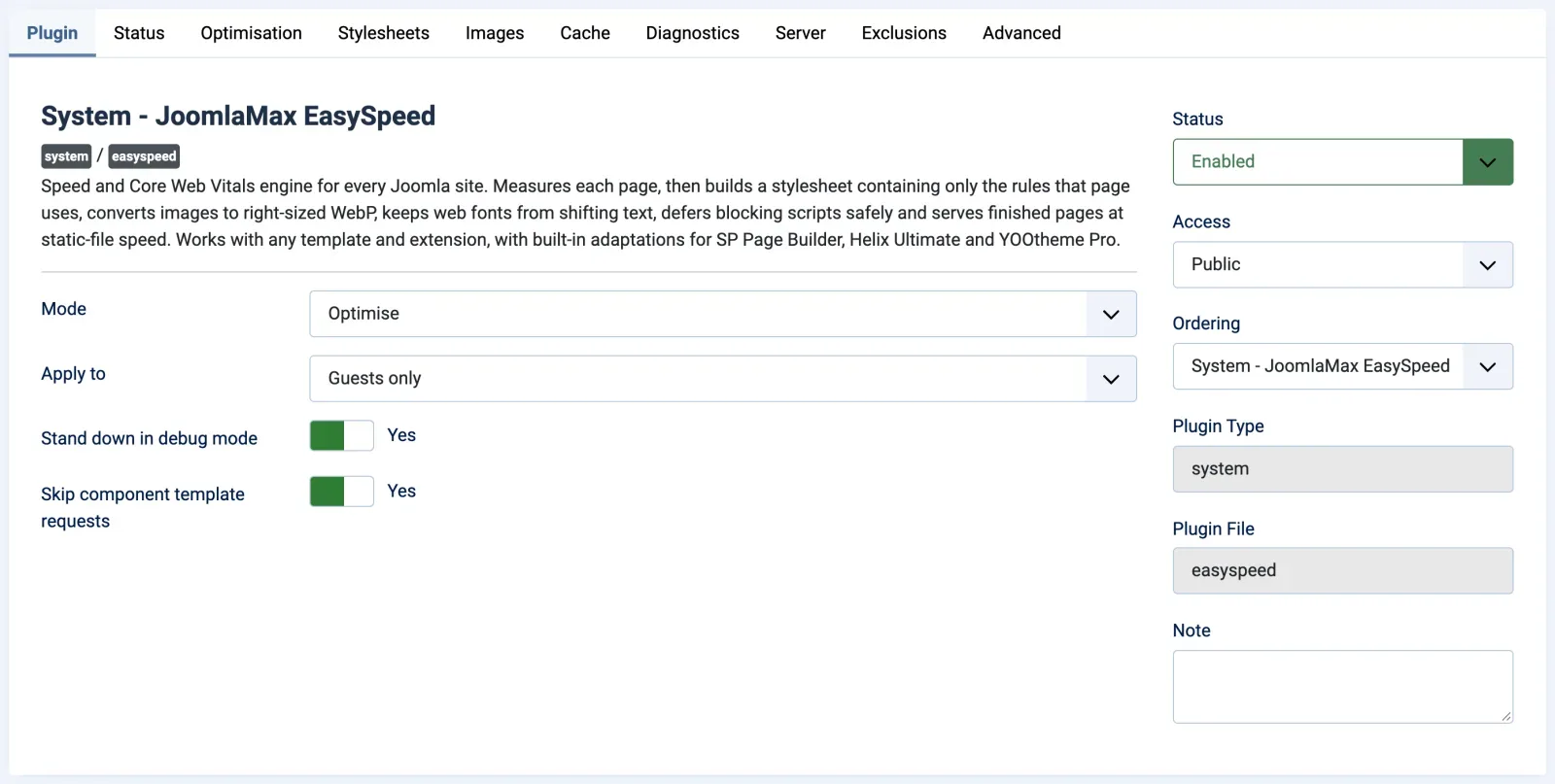The image size is (1555, 784).
Task: Click the 'Plugin File' label
Action: (x=1213, y=528)
